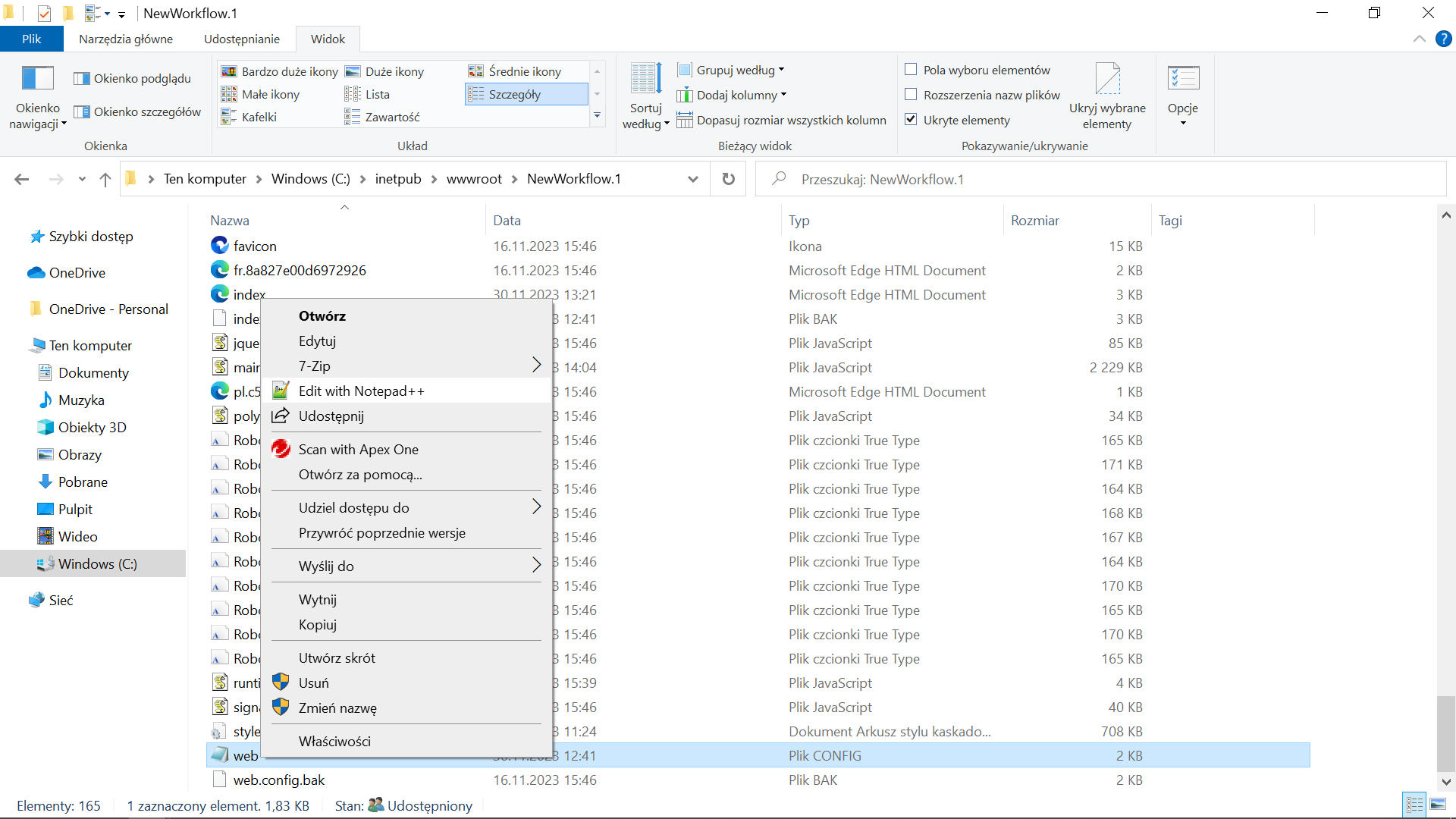Switch to details view status-bar icon
The width and height of the screenshot is (1456, 819).
[x=1414, y=805]
